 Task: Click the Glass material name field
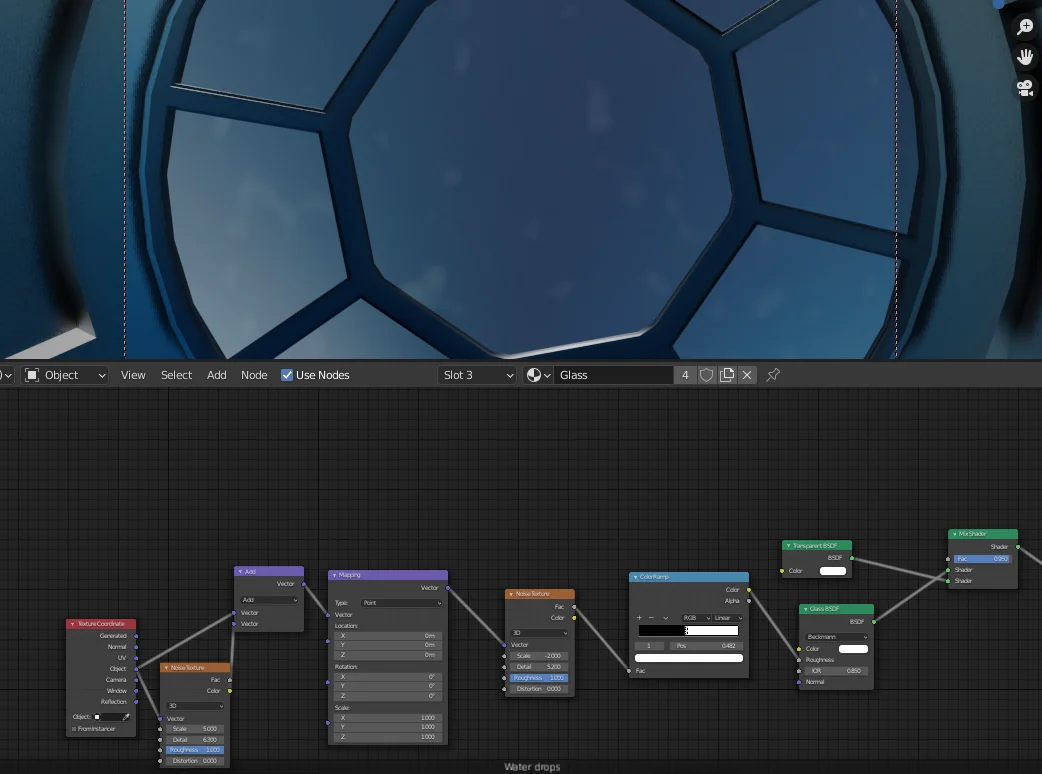click(612, 375)
